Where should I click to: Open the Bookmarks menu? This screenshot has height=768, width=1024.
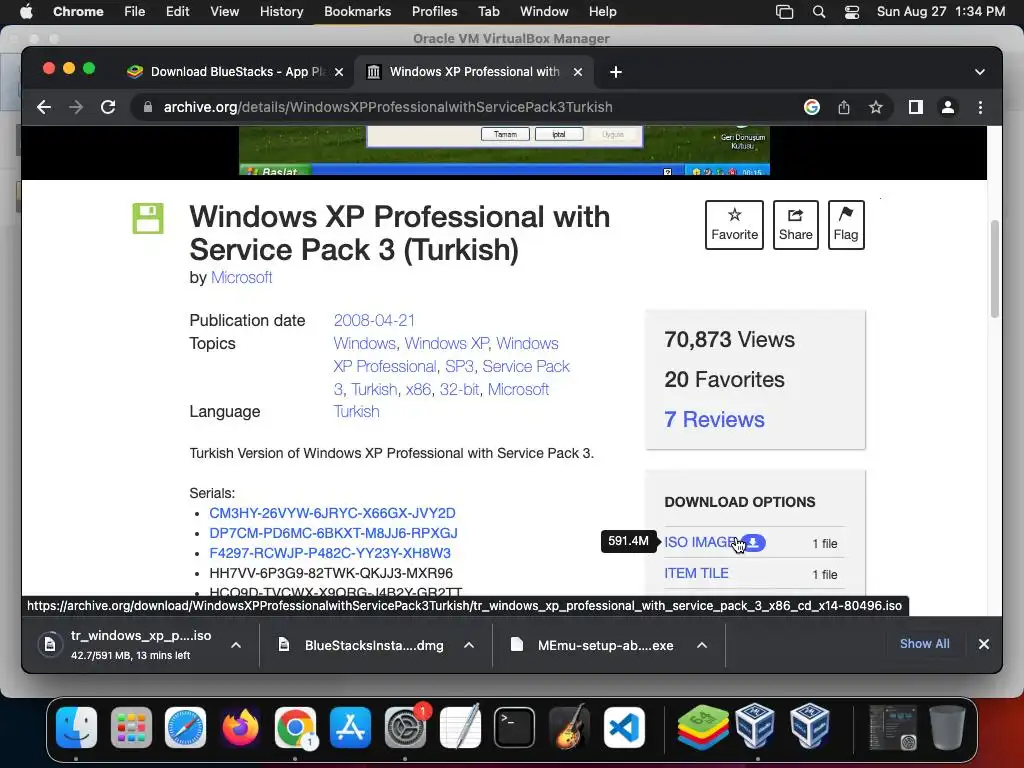357,12
